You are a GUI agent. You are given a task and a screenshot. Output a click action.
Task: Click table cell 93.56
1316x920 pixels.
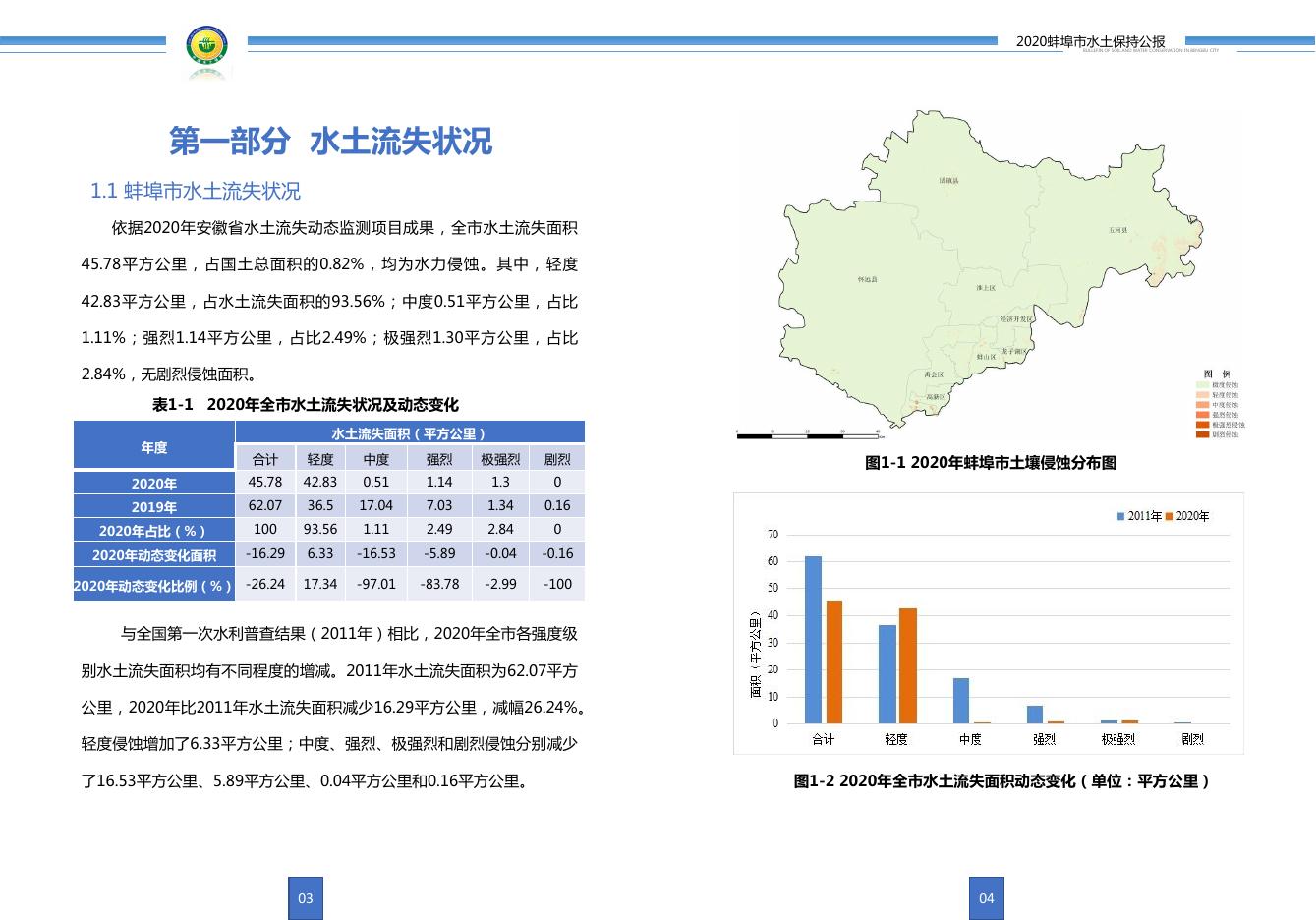coord(320,529)
